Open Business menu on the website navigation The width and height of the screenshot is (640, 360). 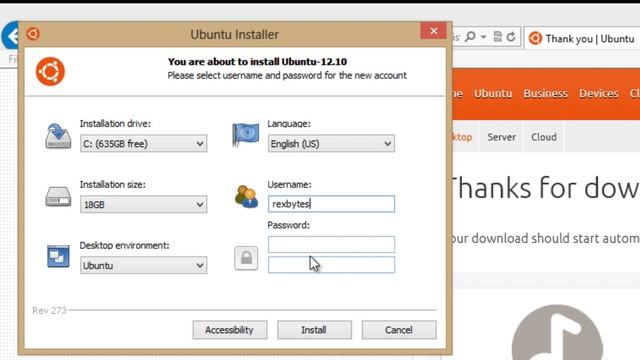point(545,93)
